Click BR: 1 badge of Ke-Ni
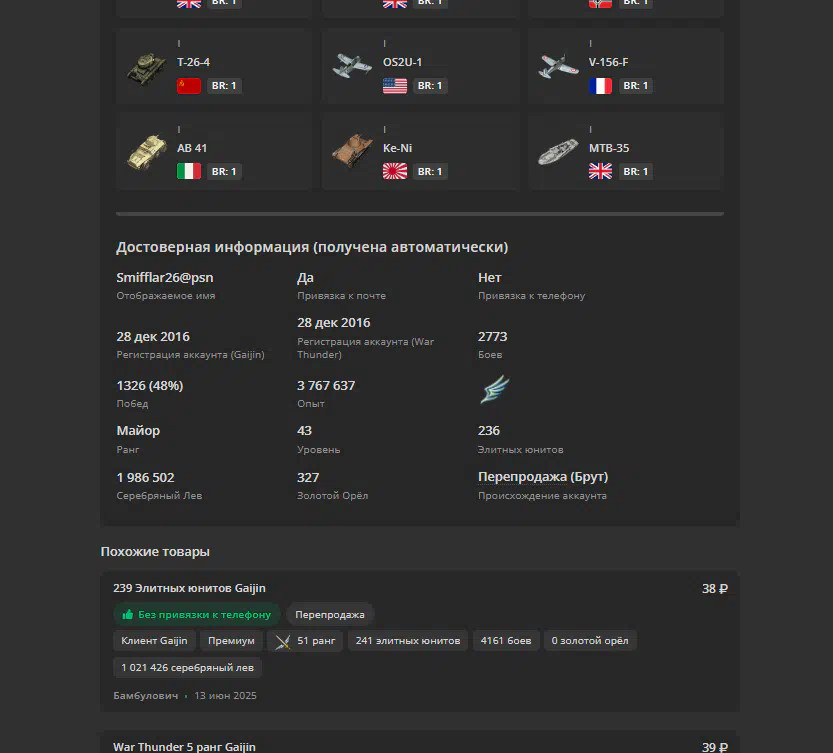833x753 pixels. (x=430, y=172)
